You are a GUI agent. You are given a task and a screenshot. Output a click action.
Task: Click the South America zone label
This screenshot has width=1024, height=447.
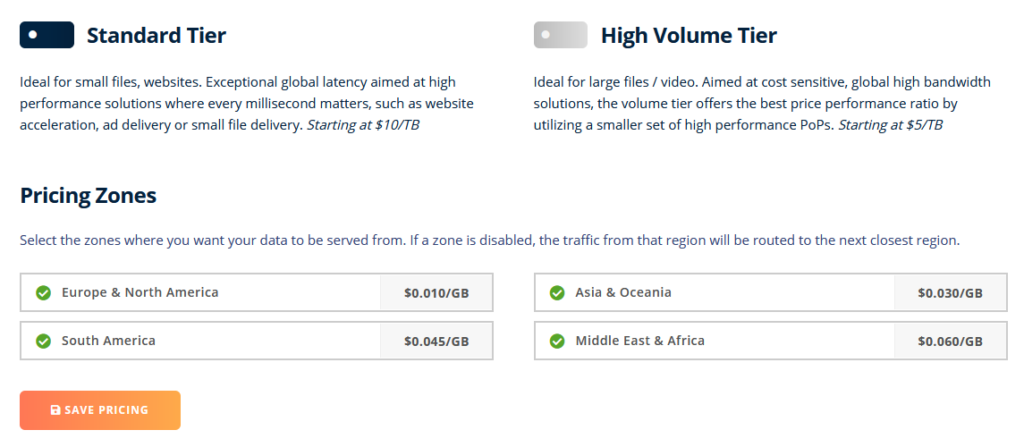pyautogui.click(x=108, y=340)
